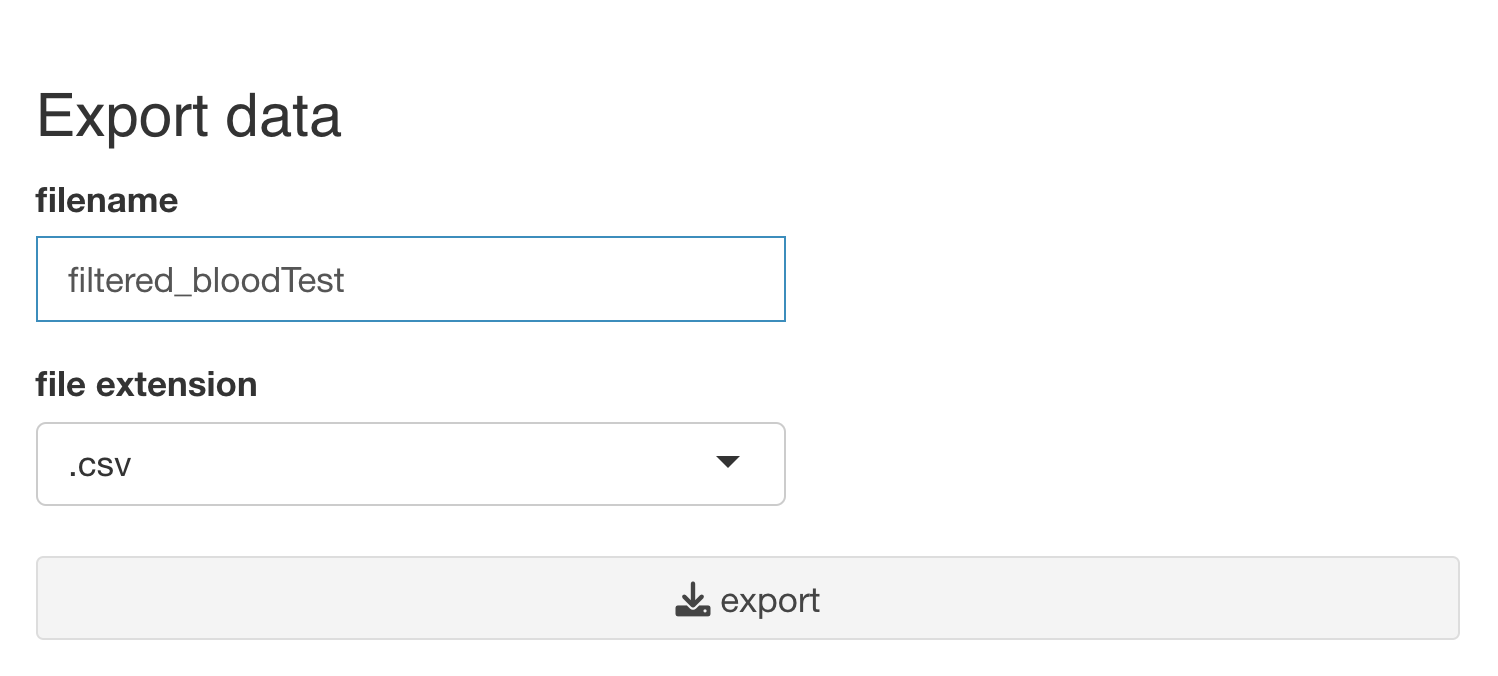Click empty middle of .csv select box
The image size is (1498, 676).
point(420,465)
